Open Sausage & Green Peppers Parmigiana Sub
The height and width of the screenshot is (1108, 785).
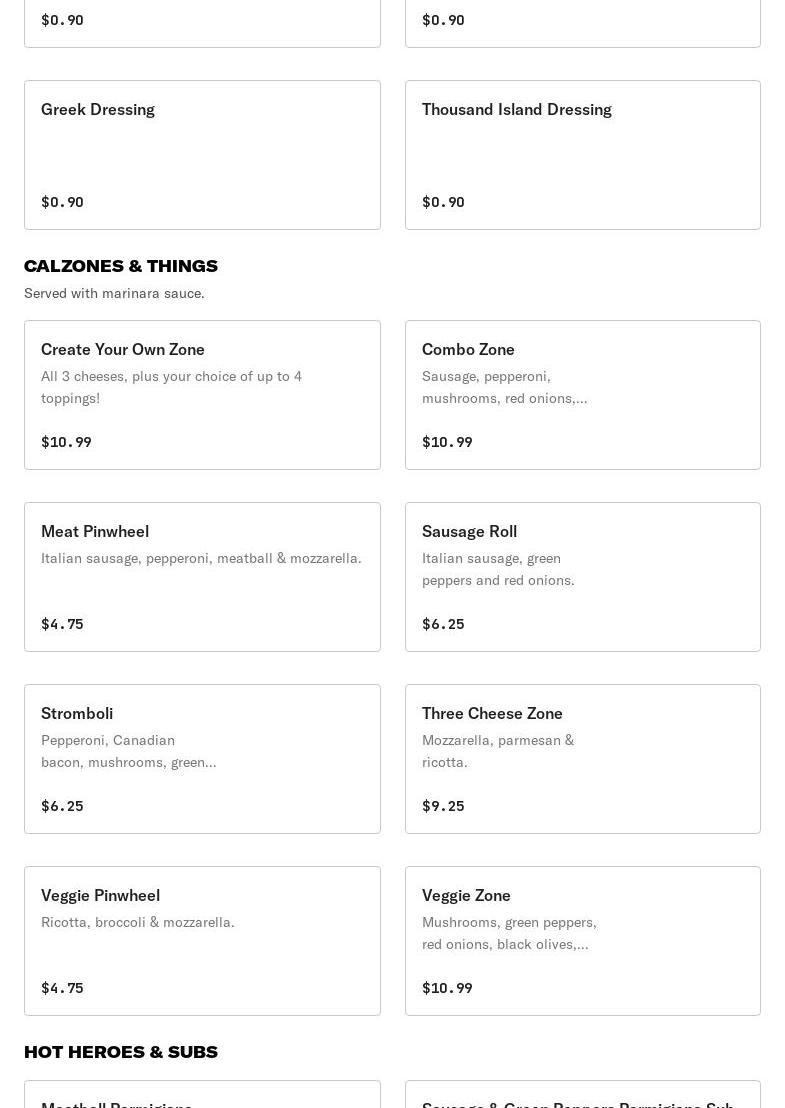[x=582, y=1098]
